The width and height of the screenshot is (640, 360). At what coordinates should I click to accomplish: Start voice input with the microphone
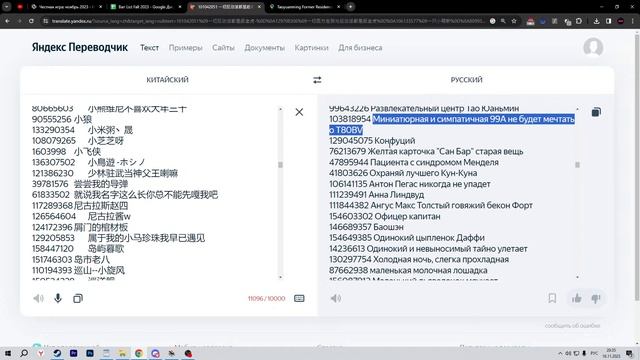pos(58,298)
